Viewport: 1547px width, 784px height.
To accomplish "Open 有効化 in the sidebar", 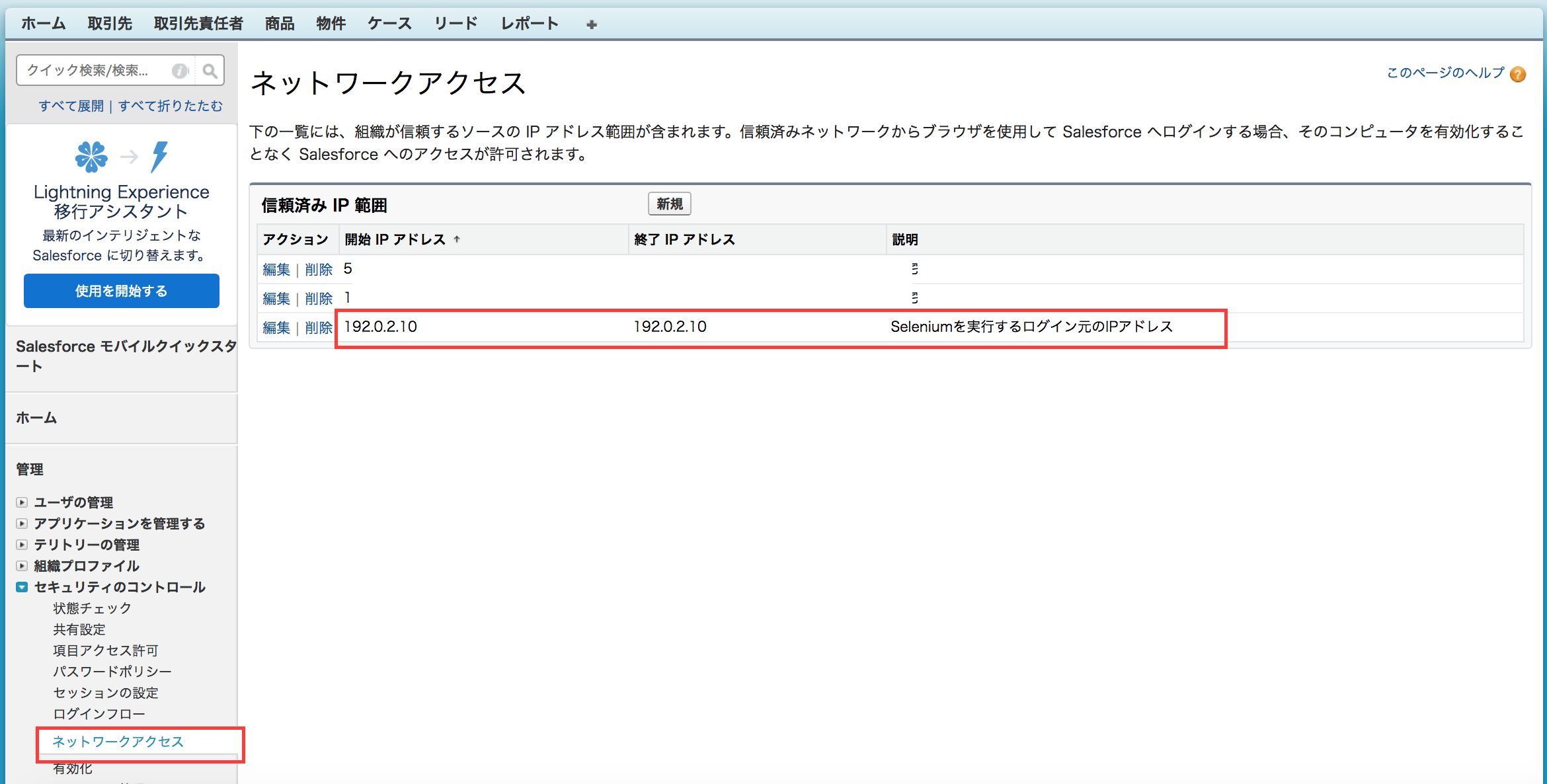I will tap(73, 768).
